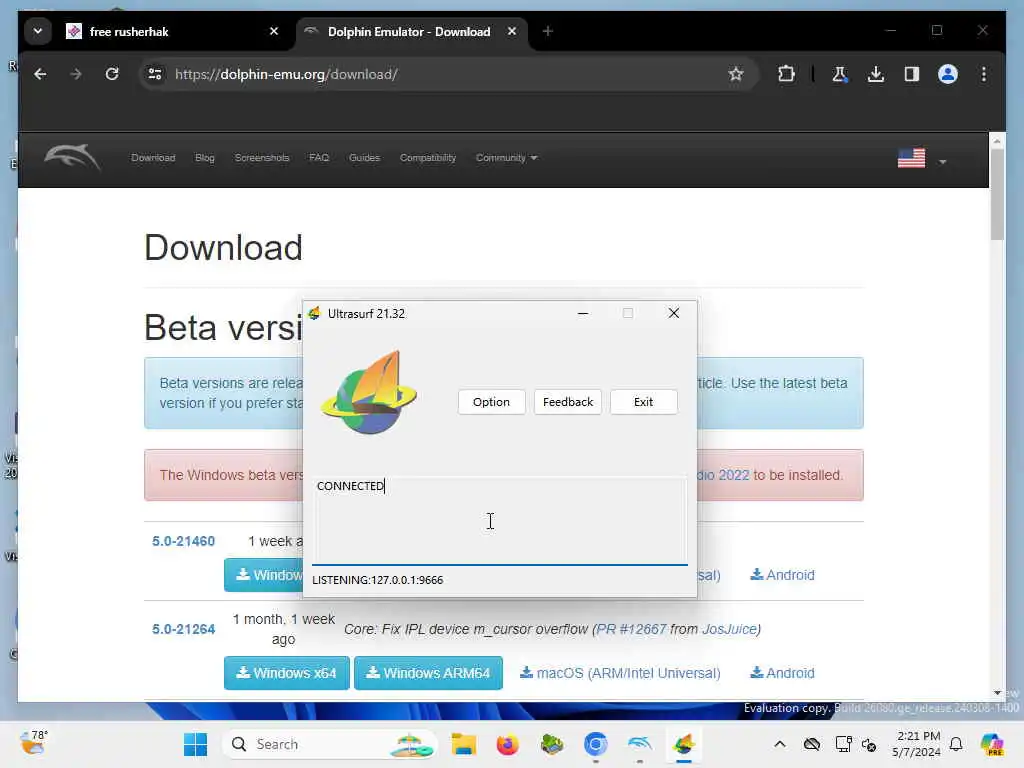Open Screenshots in site navigation
The width and height of the screenshot is (1024, 768).
tap(262, 158)
